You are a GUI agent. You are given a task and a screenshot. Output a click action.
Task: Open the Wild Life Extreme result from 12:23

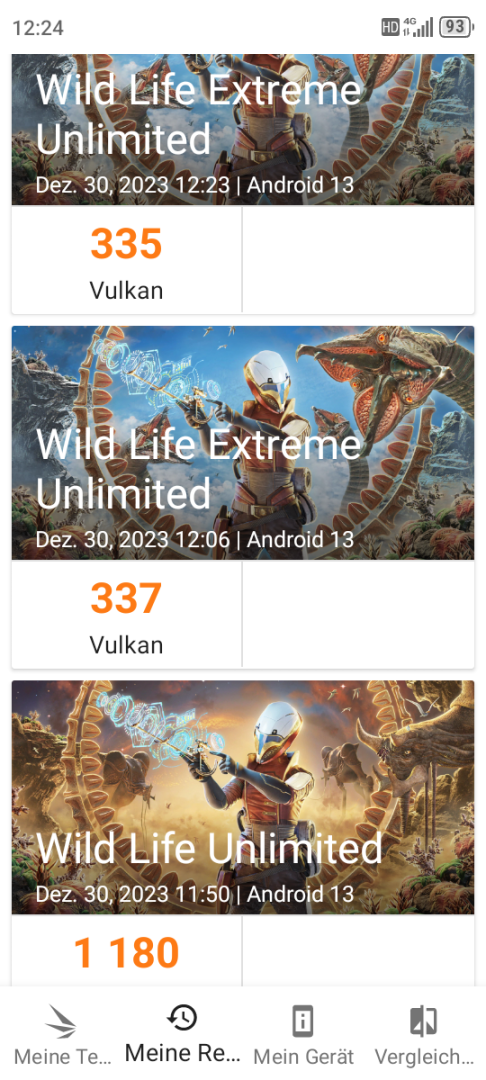243,129
